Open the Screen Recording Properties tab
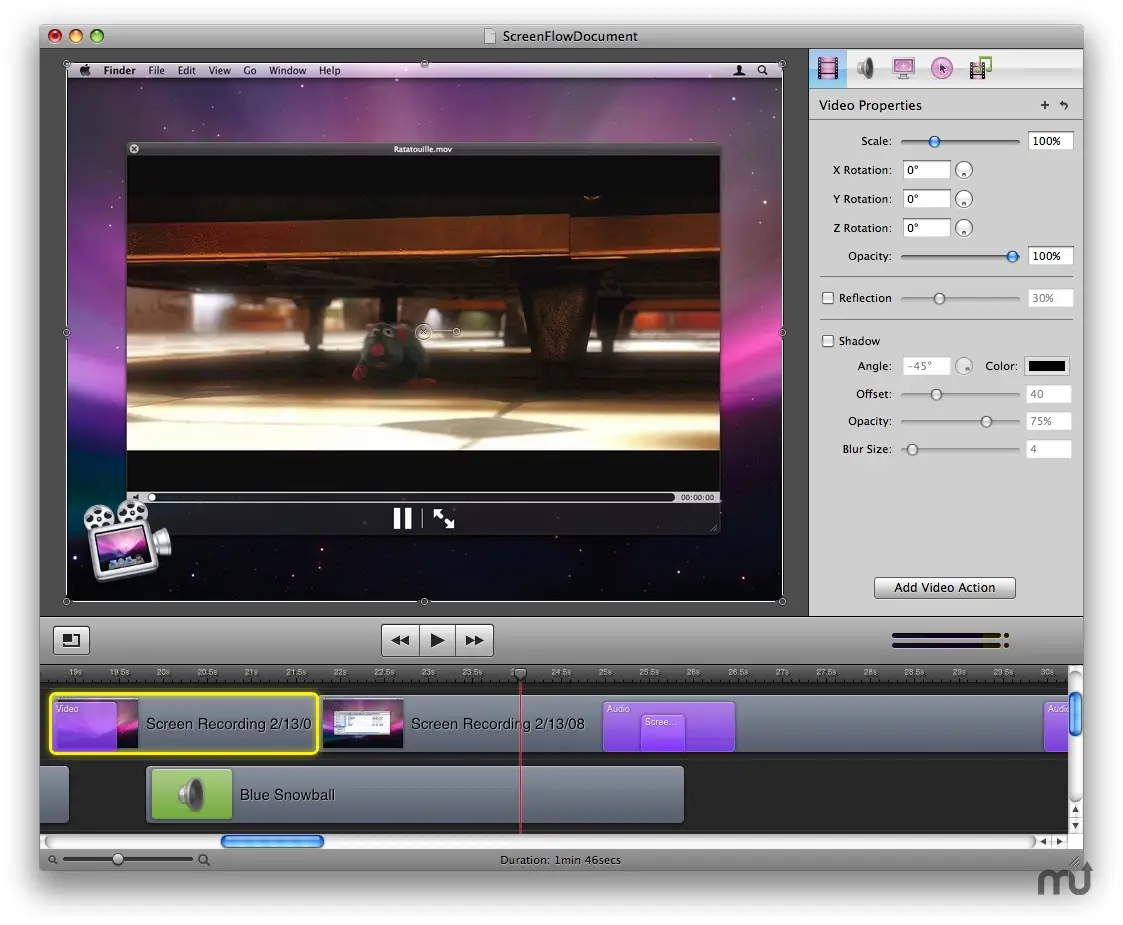This screenshot has width=1123, height=925. 903,69
